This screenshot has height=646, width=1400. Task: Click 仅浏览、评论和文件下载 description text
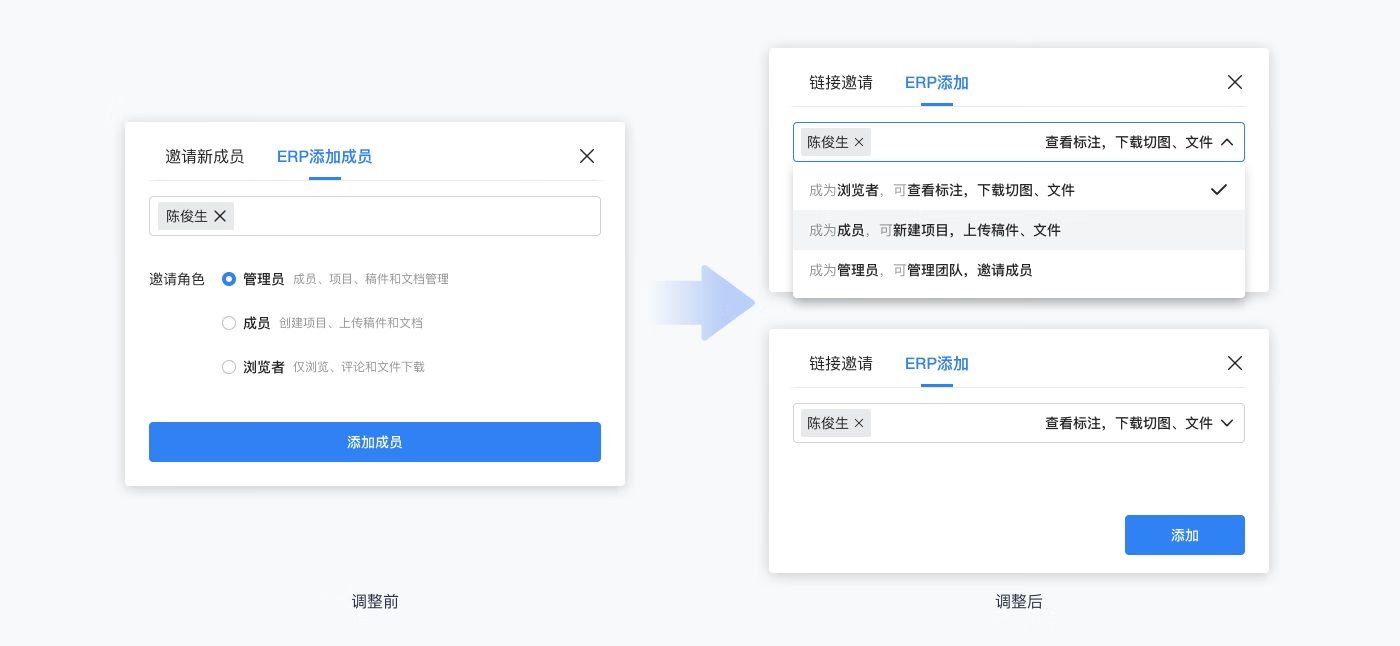[x=359, y=367]
